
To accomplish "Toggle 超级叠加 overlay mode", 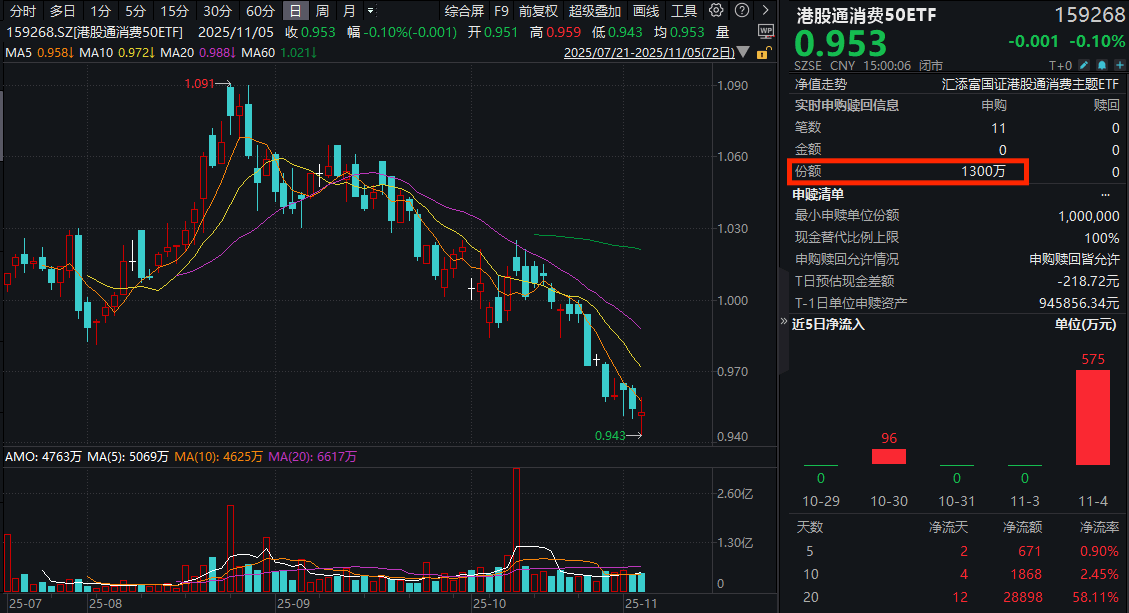I will 595,11.
